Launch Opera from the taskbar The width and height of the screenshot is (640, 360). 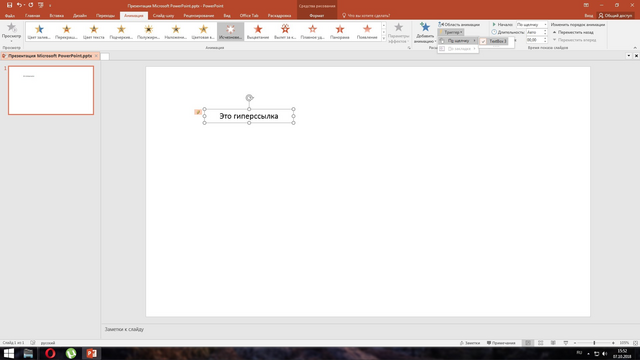tap(50, 353)
